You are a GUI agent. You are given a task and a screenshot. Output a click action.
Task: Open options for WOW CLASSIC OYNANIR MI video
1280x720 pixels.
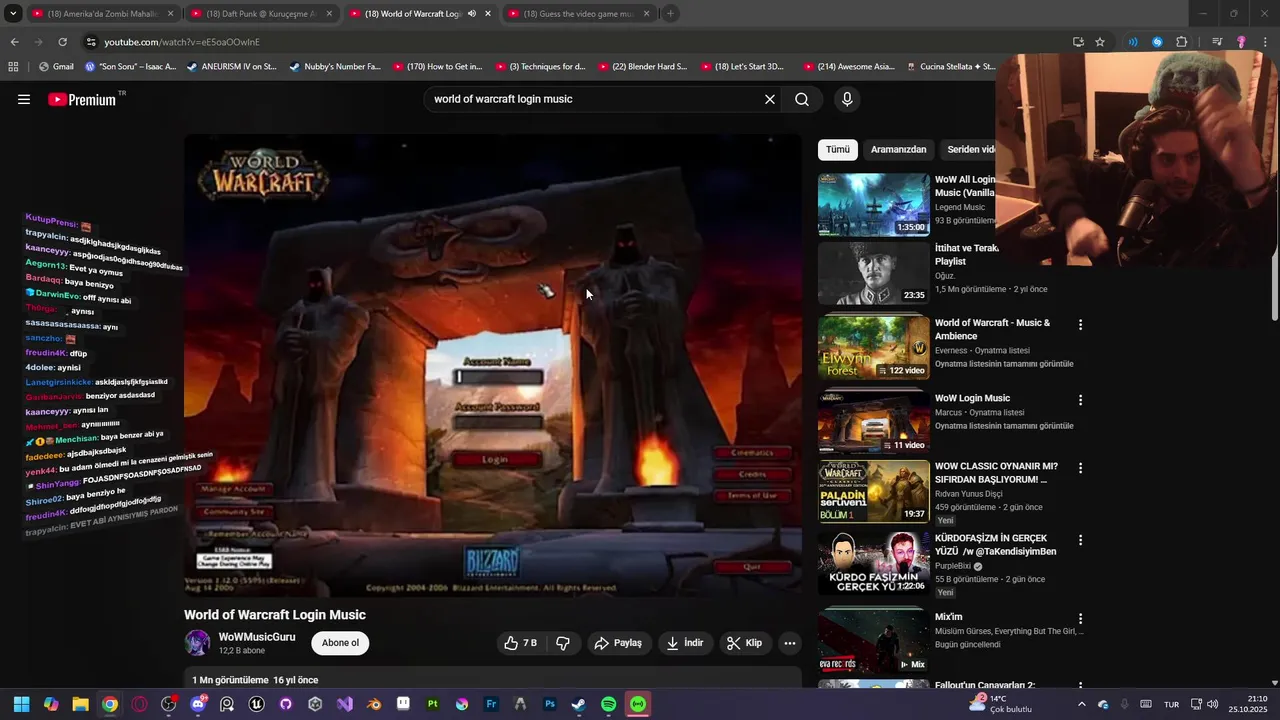tap(1080, 468)
